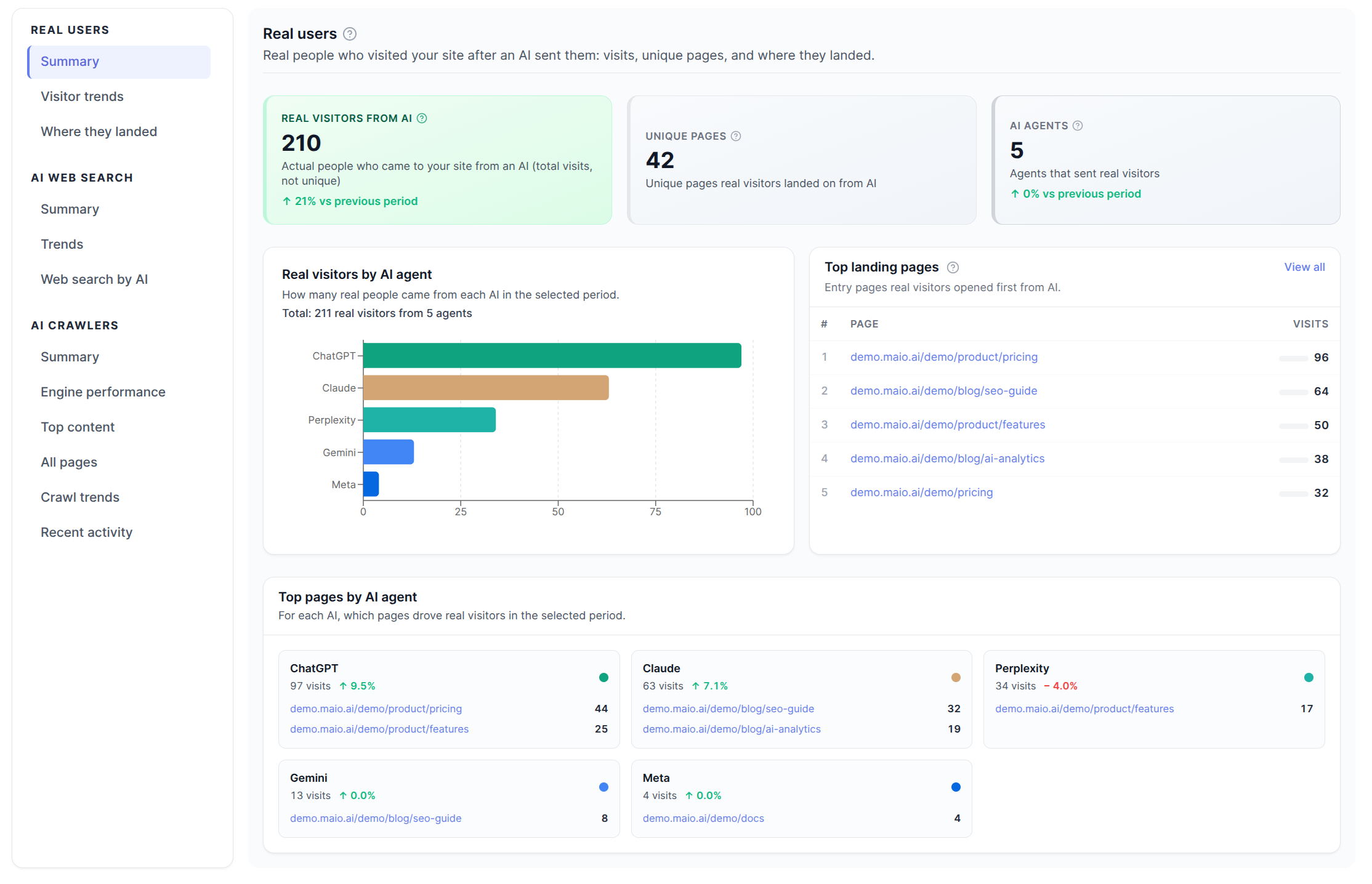1372x884 pixels.
Task: Click the View all link for landing pages
Action: (x=1304, y=267)
